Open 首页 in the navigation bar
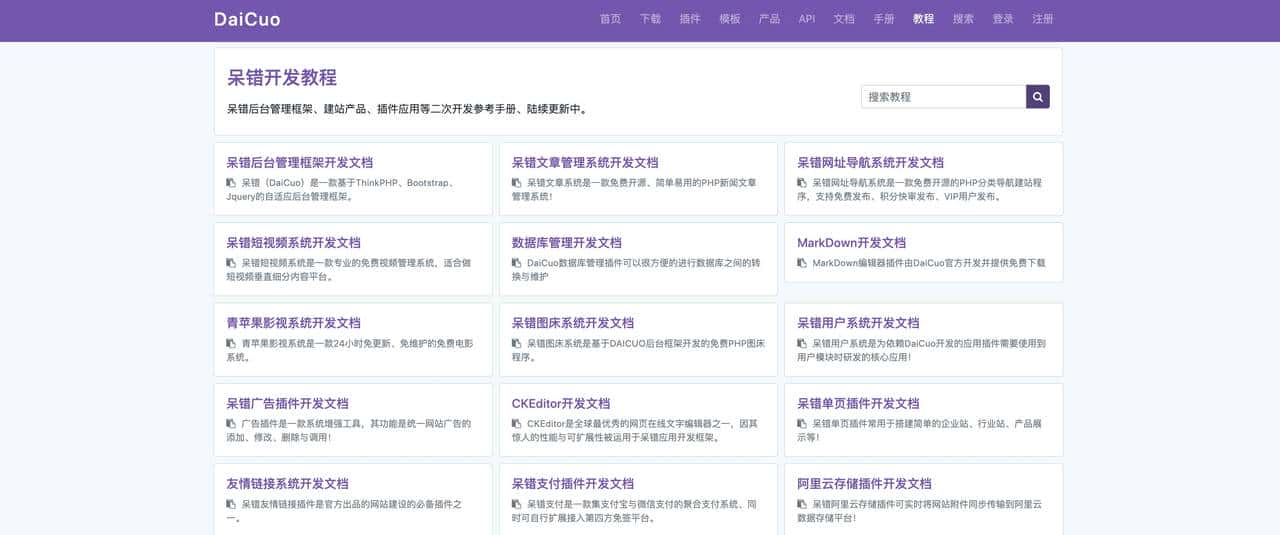This screenshot has height=535, width=1280. pos(610,19)
